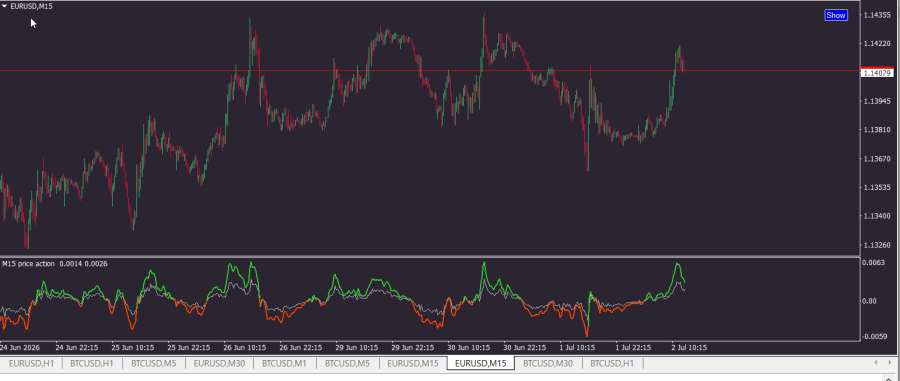Select the EURUSD,M30 chart tab
The width and height of the screenshot is (900, 381).
point(218,363)
